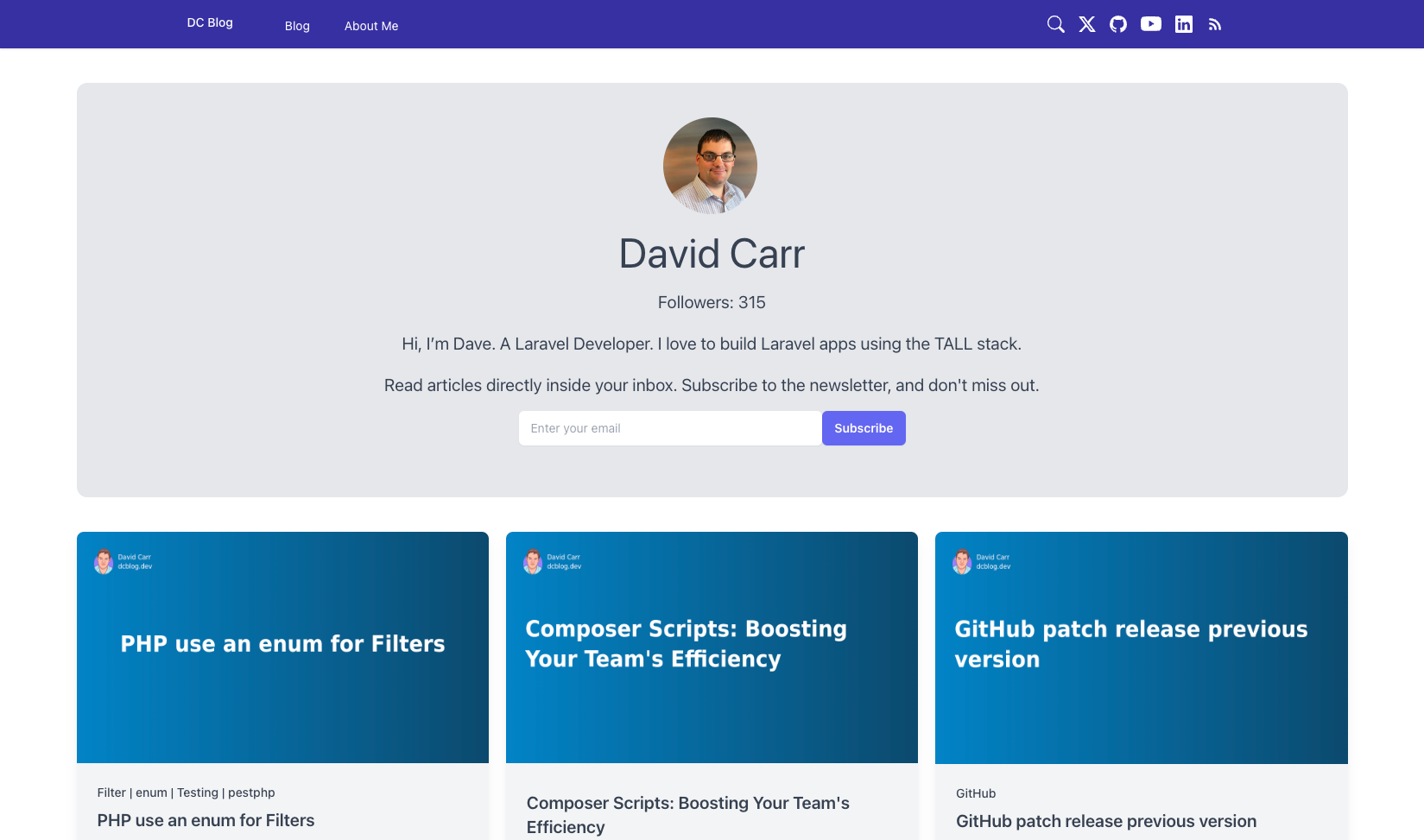Open the LinkedIn profile icon
The image size is (1424, 840).
click(1184, 24)
